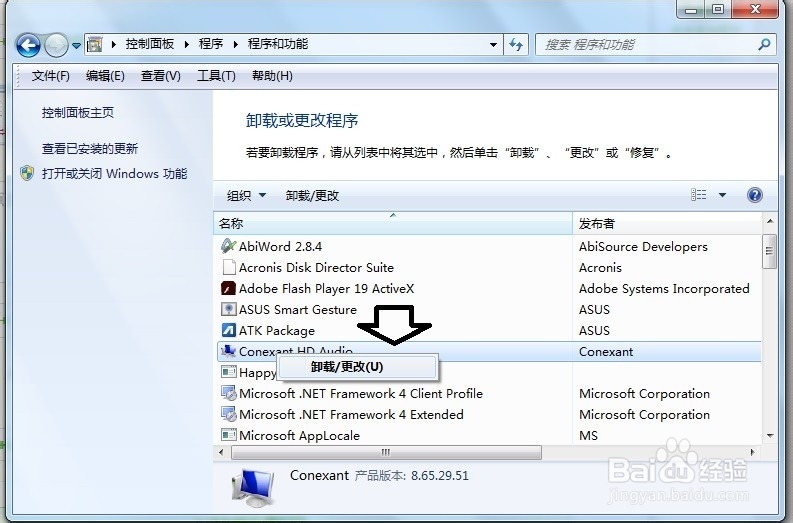Click the Conexant monitor icon in details pane
The height and width of the screenshot is (523, 793).
point(253,487)
